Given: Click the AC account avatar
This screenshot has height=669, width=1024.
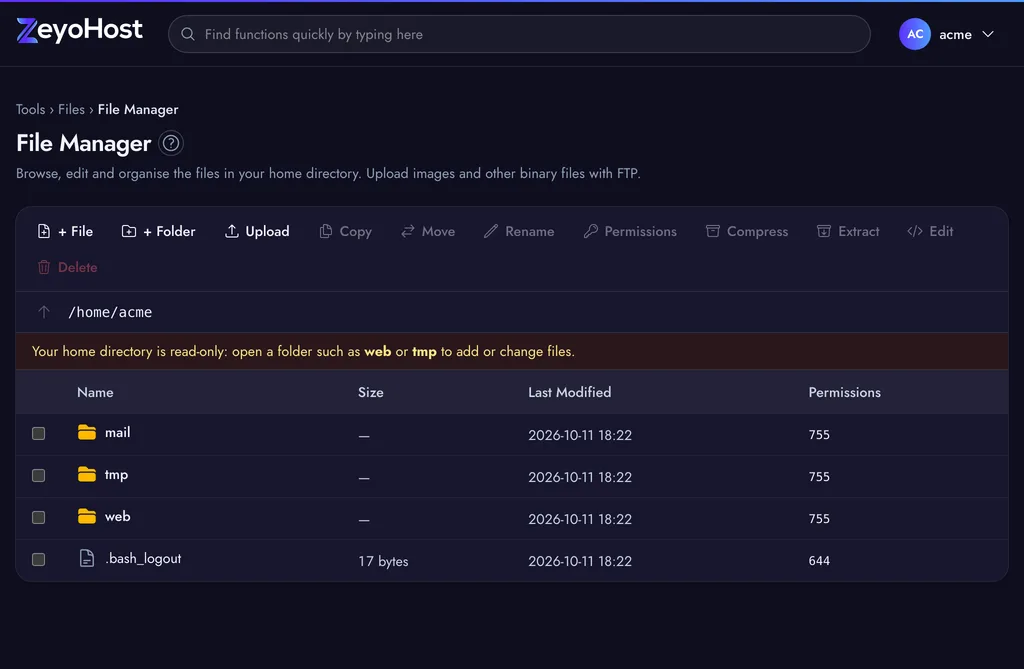Looking at the screenshot, I should tap(914, 34).
